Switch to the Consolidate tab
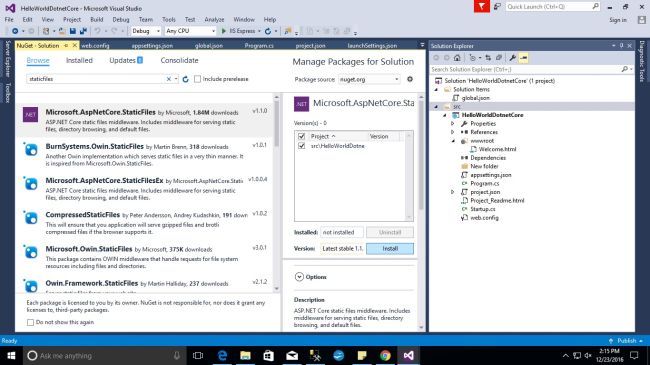 179,61
